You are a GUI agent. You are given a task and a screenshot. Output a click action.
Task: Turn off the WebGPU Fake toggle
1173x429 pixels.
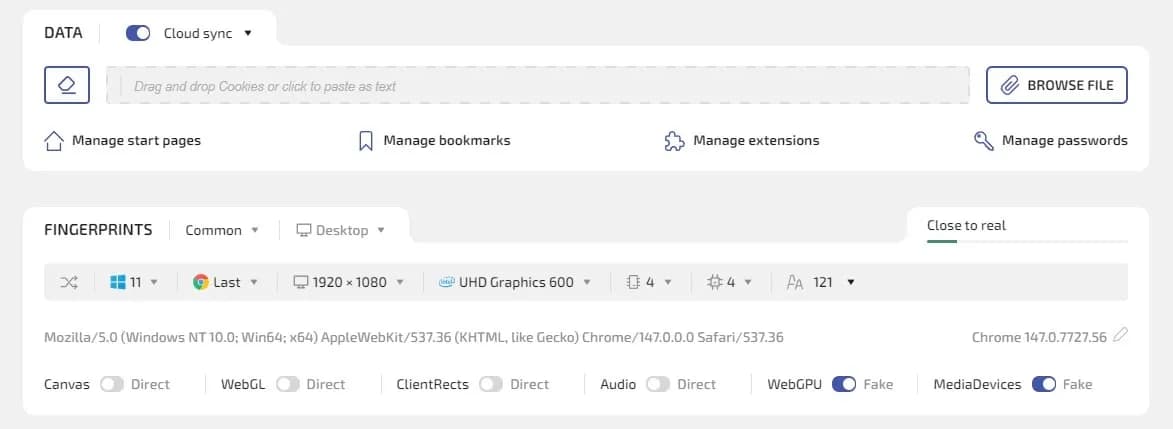click(x=843, y=384)
